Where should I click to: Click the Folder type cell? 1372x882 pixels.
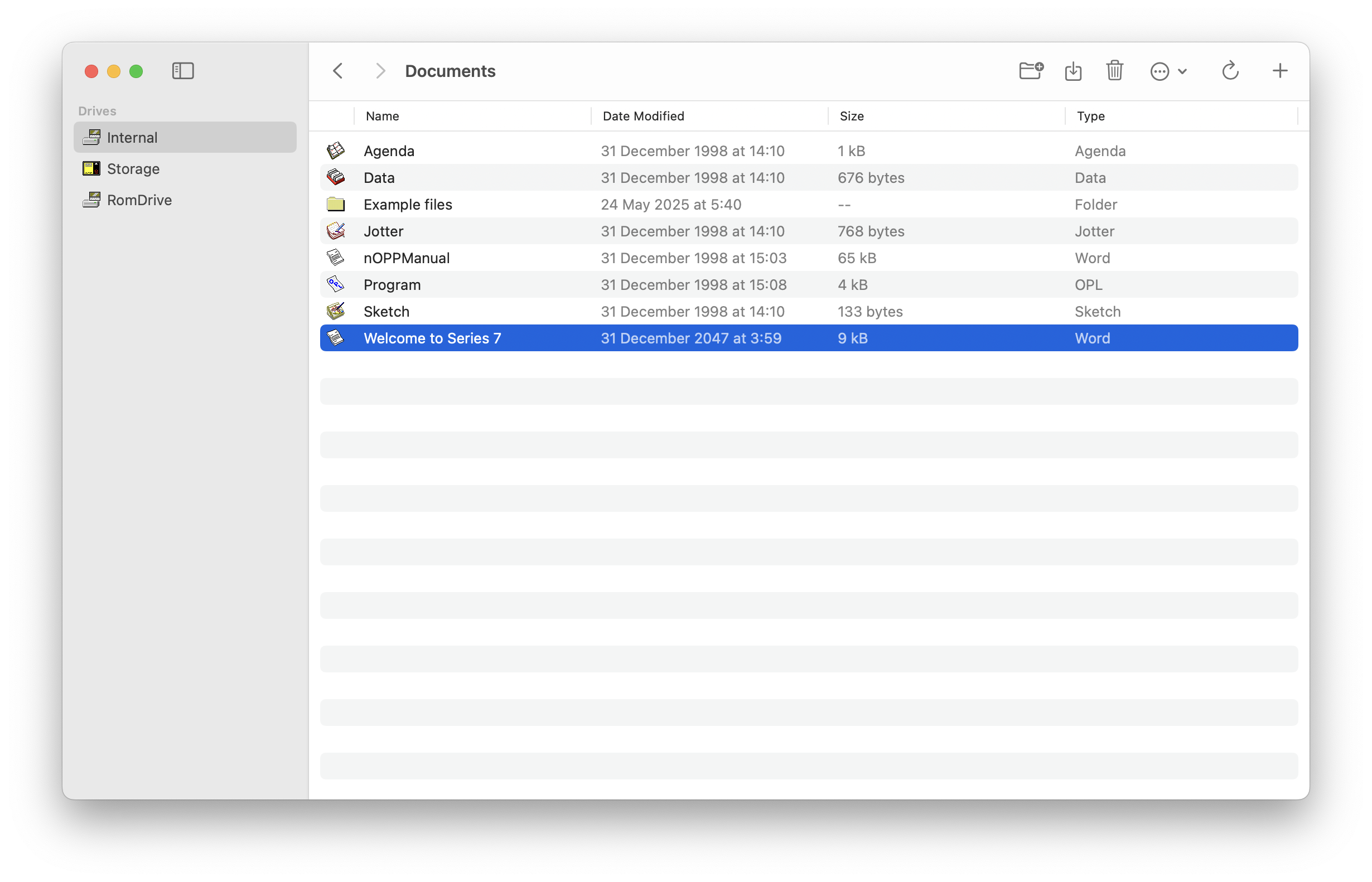coord(1096,205)
